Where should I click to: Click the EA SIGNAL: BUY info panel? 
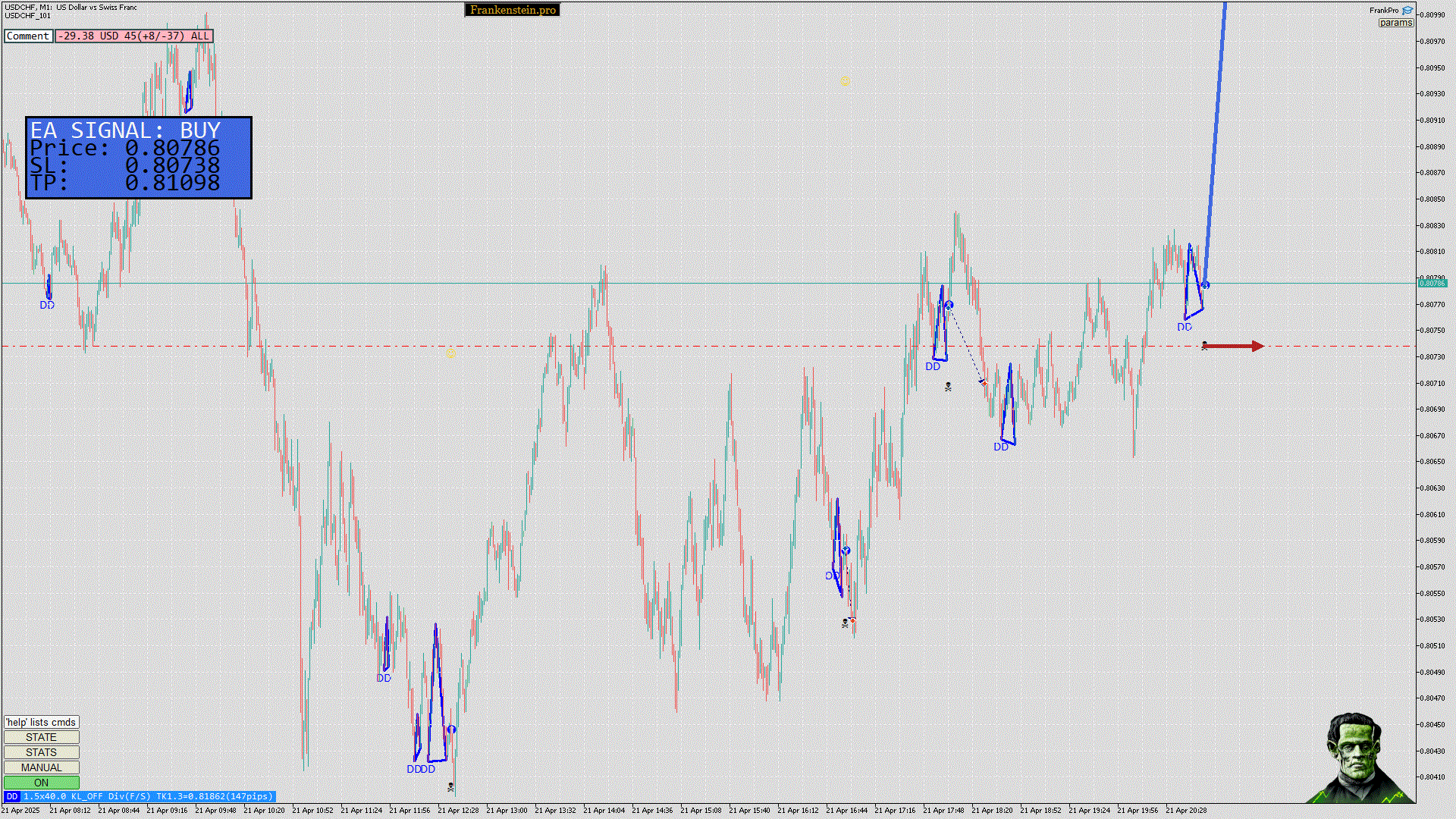(139, 158)
